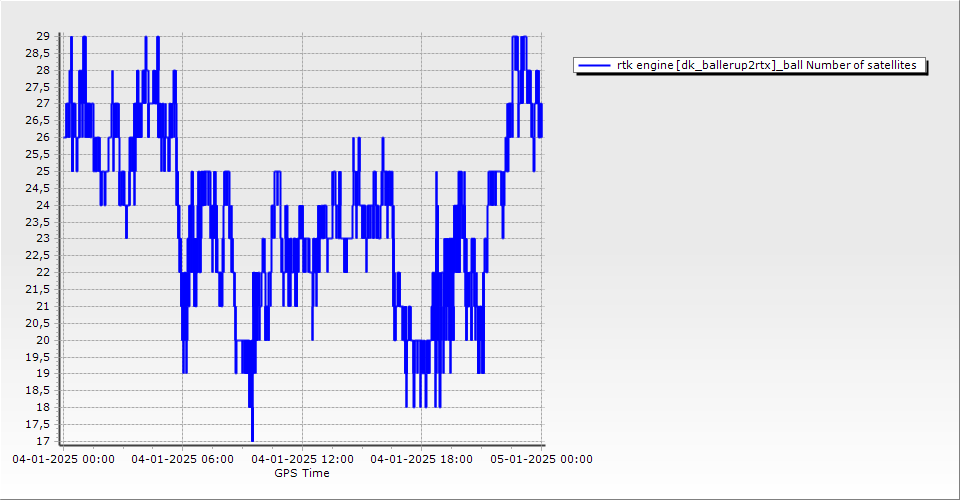Select the 26 y-axis tick label
Screen dimensions: 960x500
click(43, 137)
